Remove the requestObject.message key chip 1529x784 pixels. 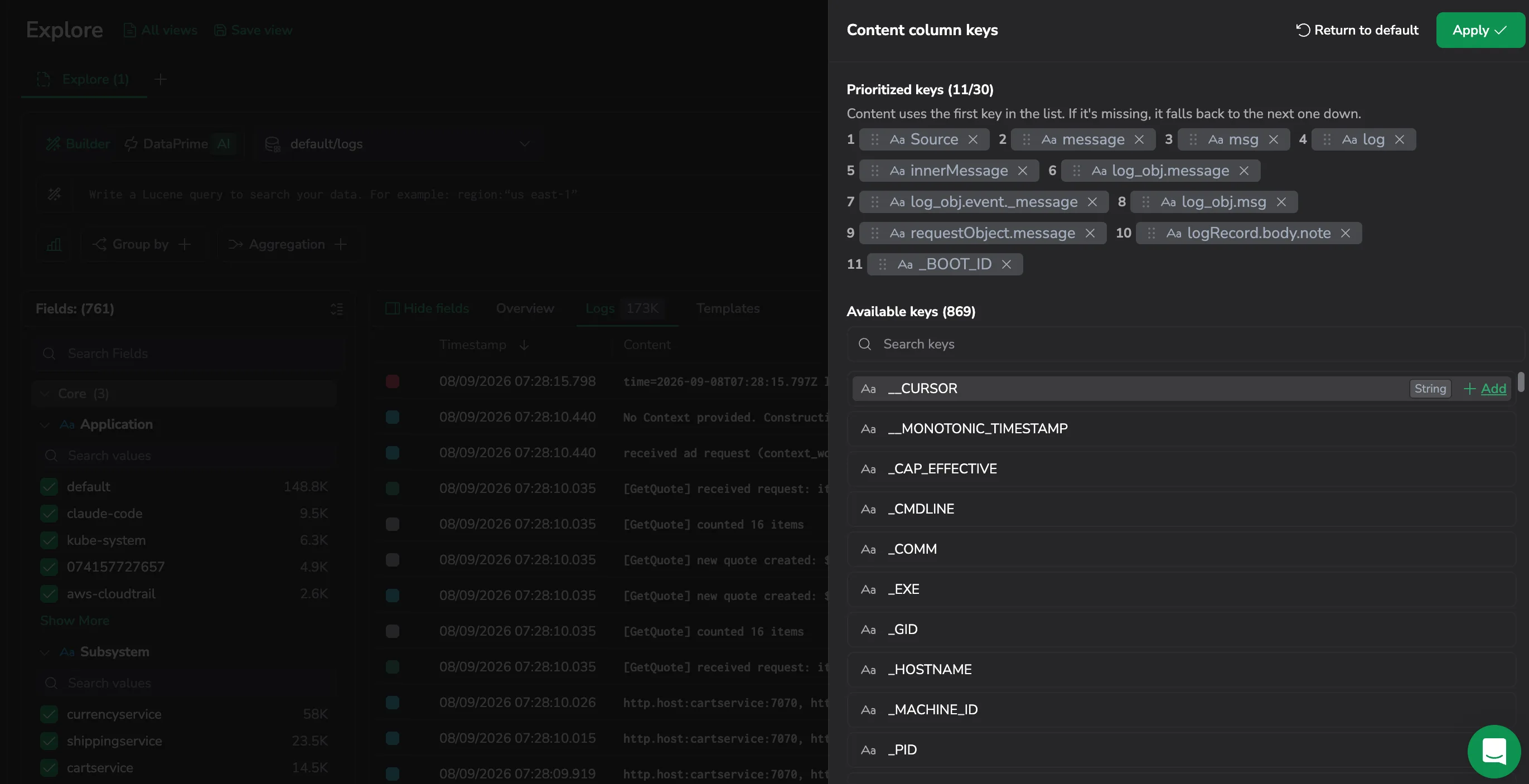click(1090, 233)
